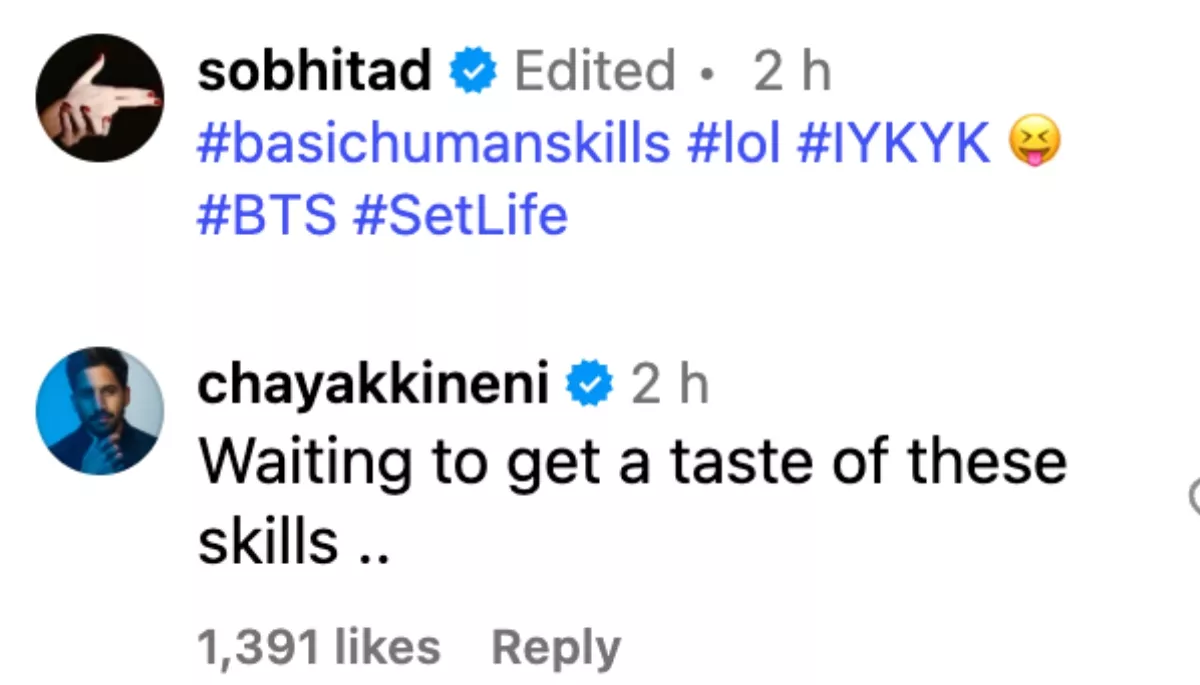Reply to chayakkineni's comment
1200x685 pixels.
[555, 647]
